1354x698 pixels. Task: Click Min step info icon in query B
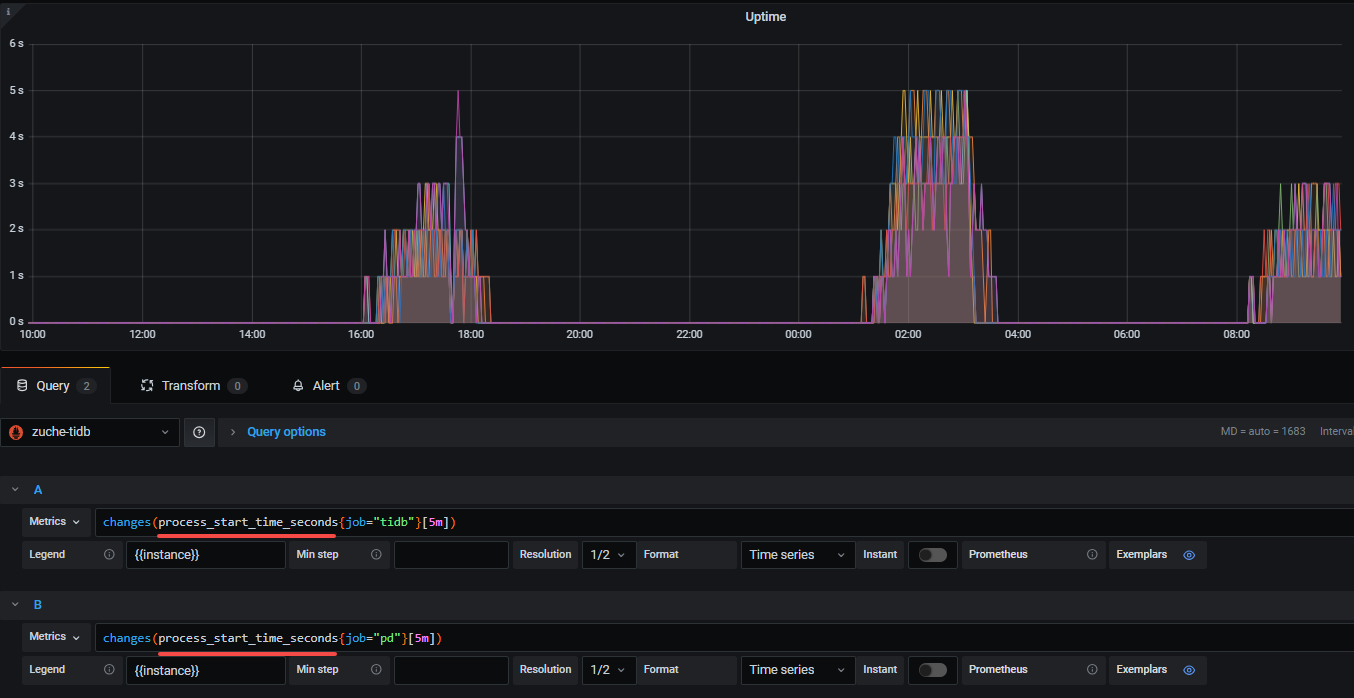(x=376, y=669)
